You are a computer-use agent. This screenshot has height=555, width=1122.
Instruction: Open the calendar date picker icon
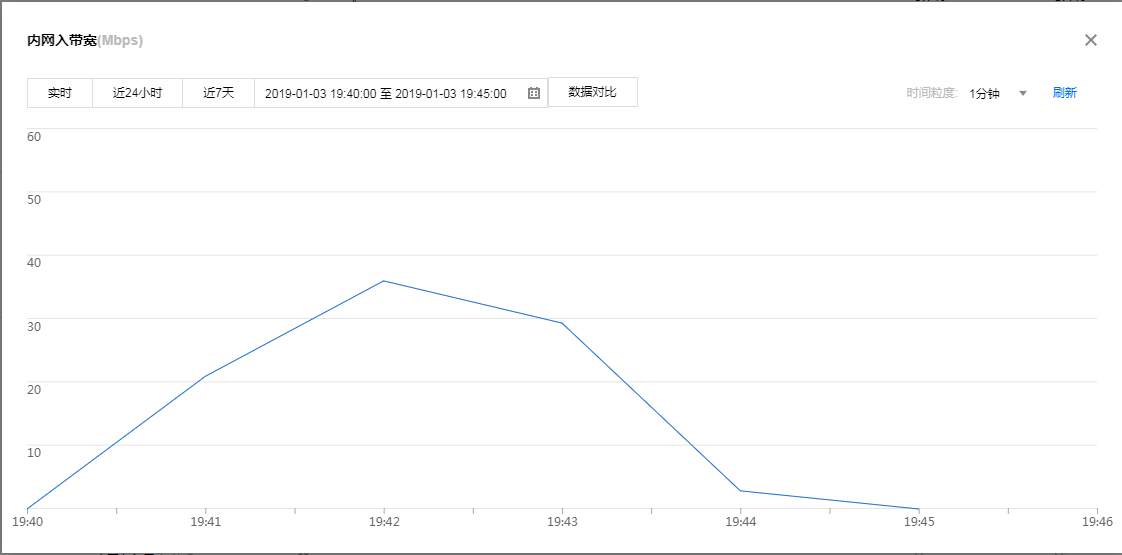click(x=534, y=93)
